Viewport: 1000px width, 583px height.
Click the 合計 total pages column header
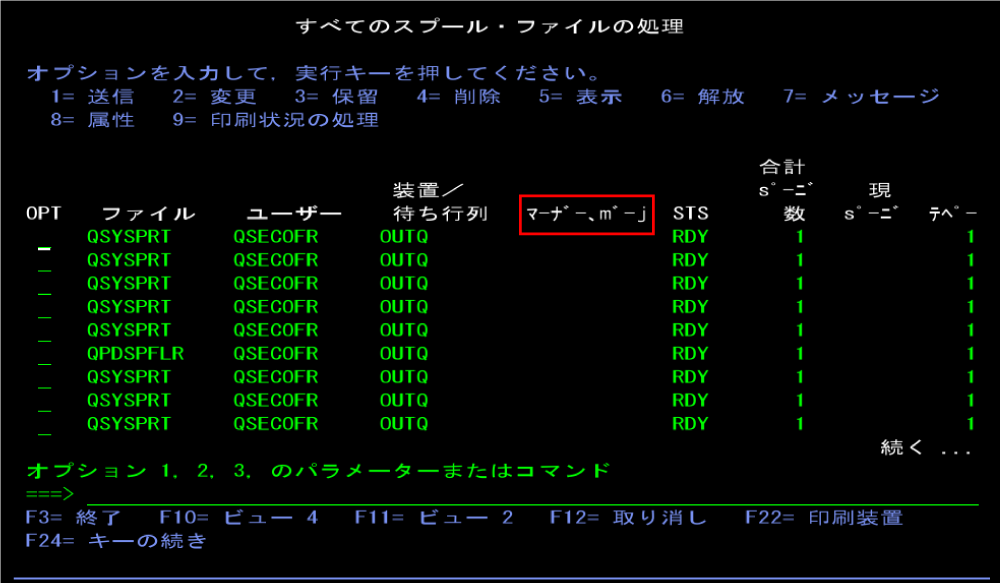tap(784, 190)
